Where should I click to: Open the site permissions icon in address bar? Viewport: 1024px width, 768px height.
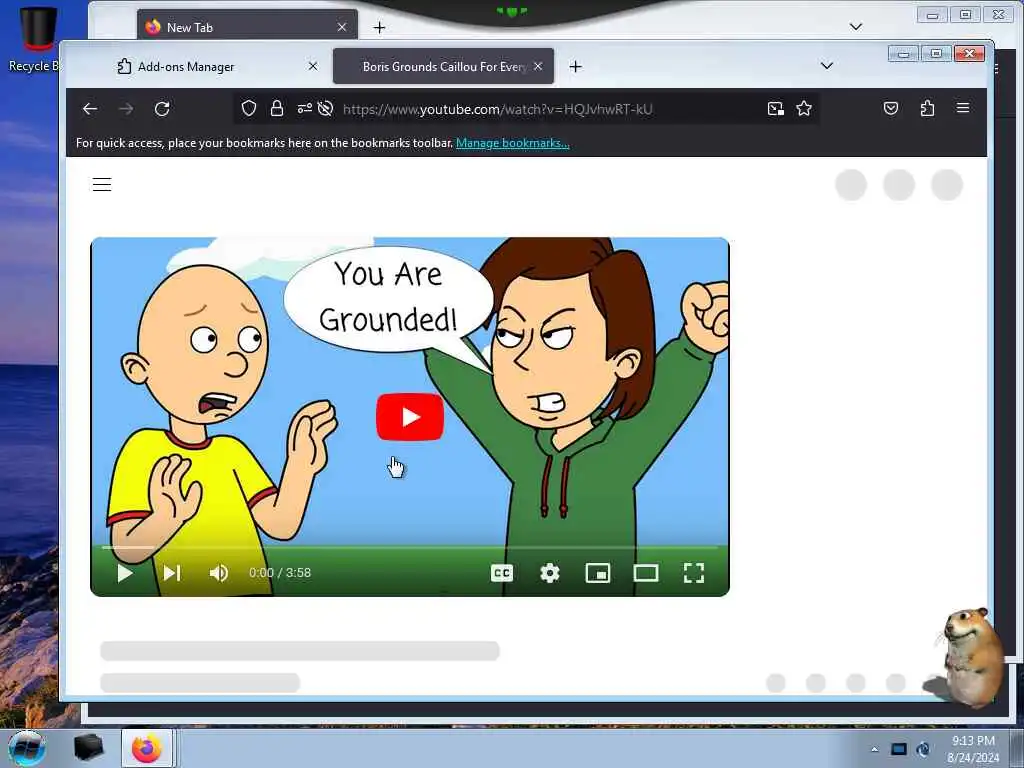point(304,108)
